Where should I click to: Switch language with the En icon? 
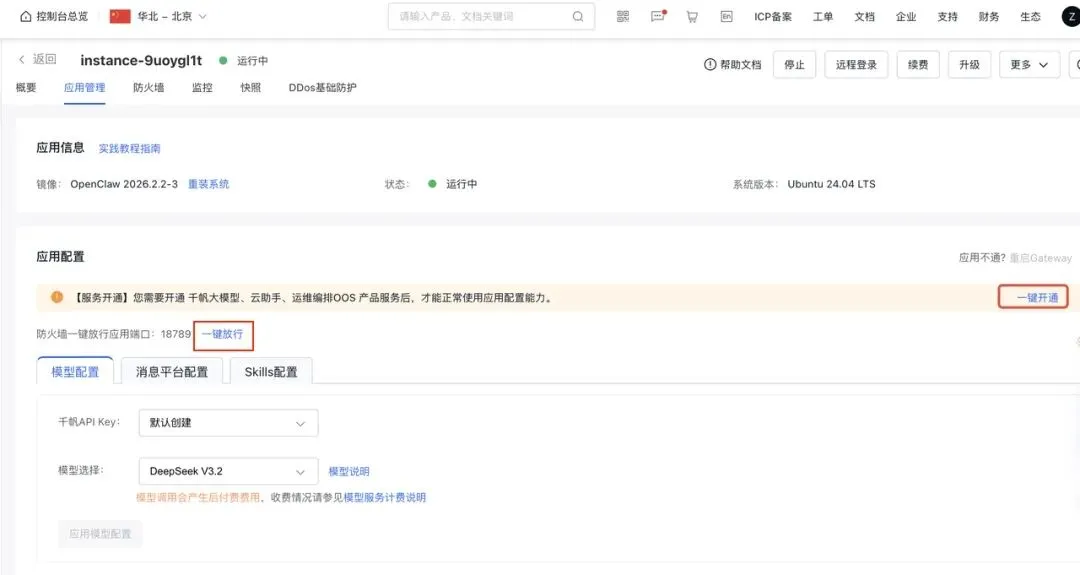click(x=727, y=17)
